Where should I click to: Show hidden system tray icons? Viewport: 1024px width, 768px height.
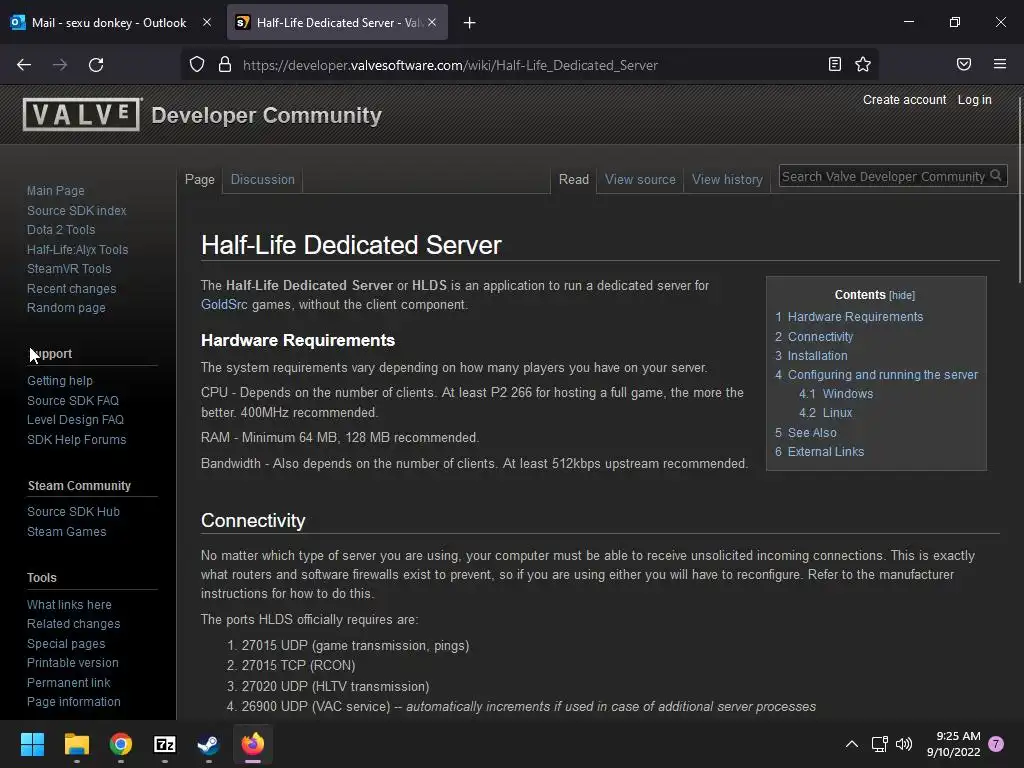(852, 744)
